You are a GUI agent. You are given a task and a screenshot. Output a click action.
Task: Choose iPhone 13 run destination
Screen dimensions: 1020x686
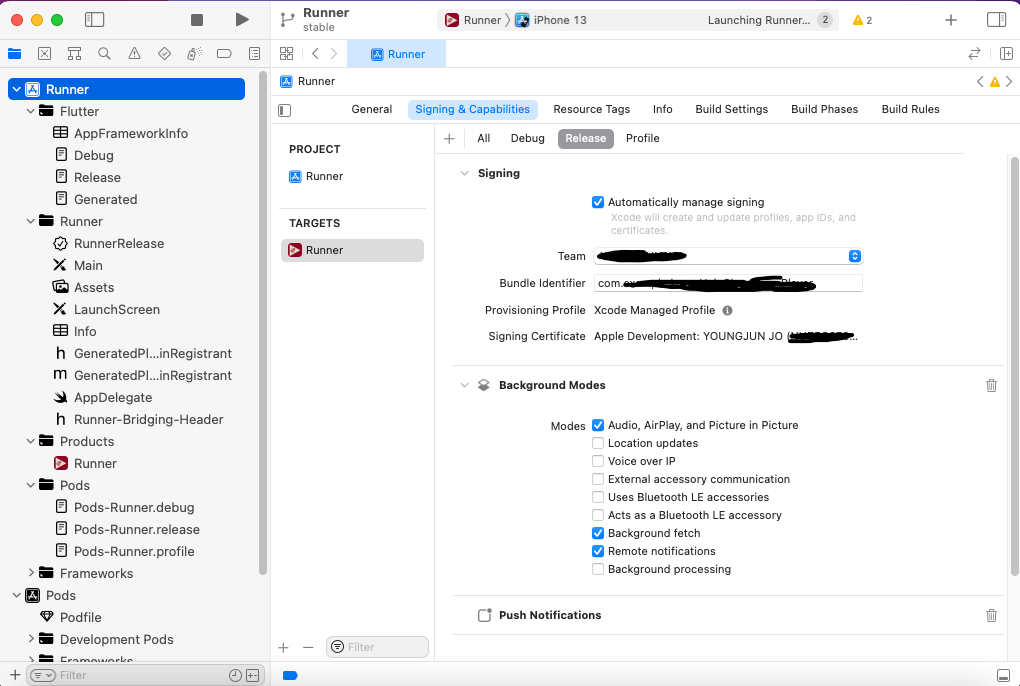click(551, 20)
